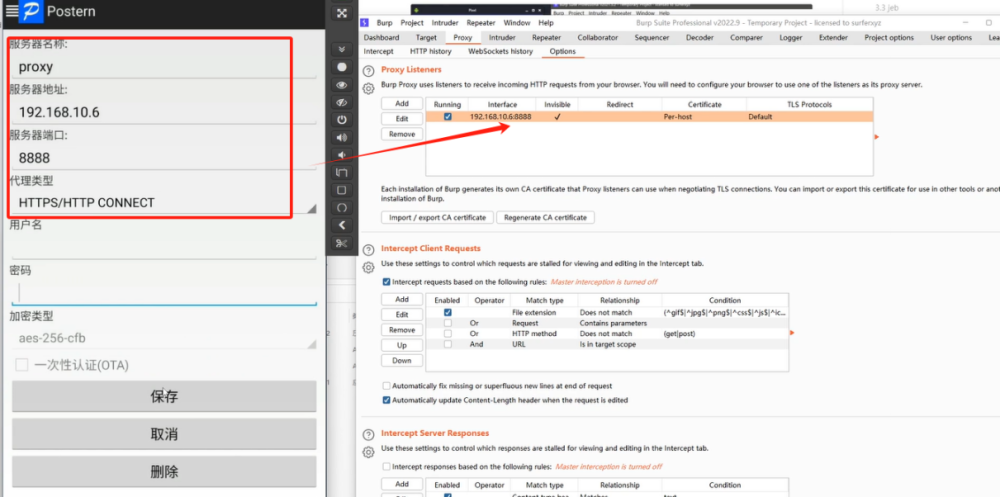Screen dimensions: 1000x497
Task: Click emulator volume up icon
Action: tap(342, 137)
